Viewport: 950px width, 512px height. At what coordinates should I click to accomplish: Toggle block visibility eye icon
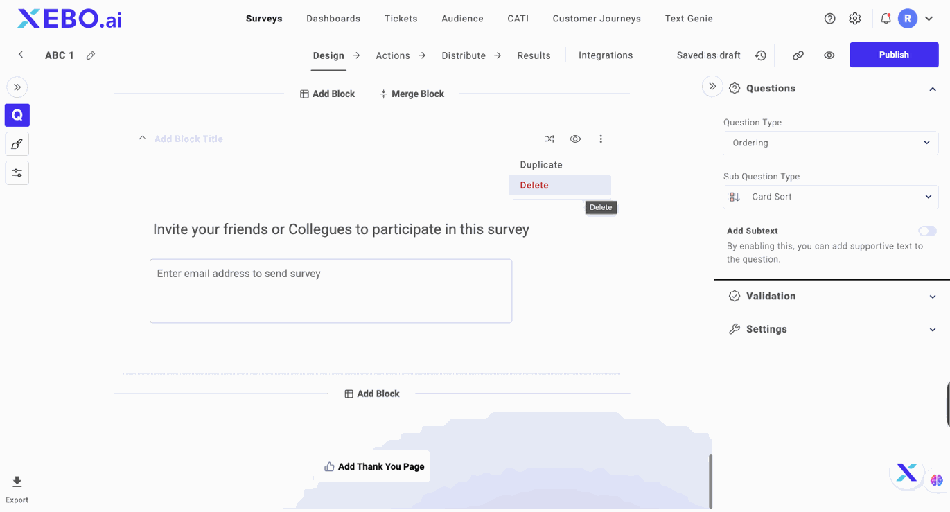point(575,139)
